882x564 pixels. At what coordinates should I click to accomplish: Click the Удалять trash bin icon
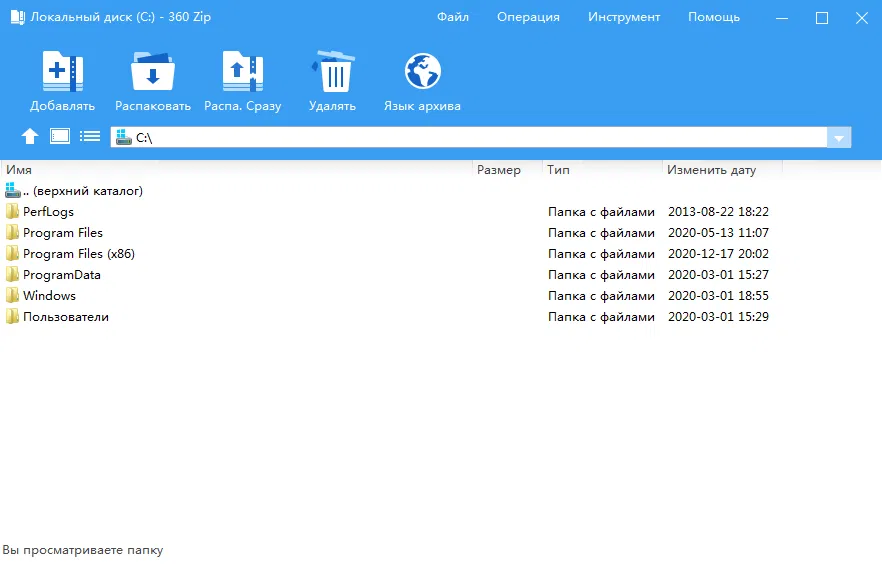pos(332,71)
